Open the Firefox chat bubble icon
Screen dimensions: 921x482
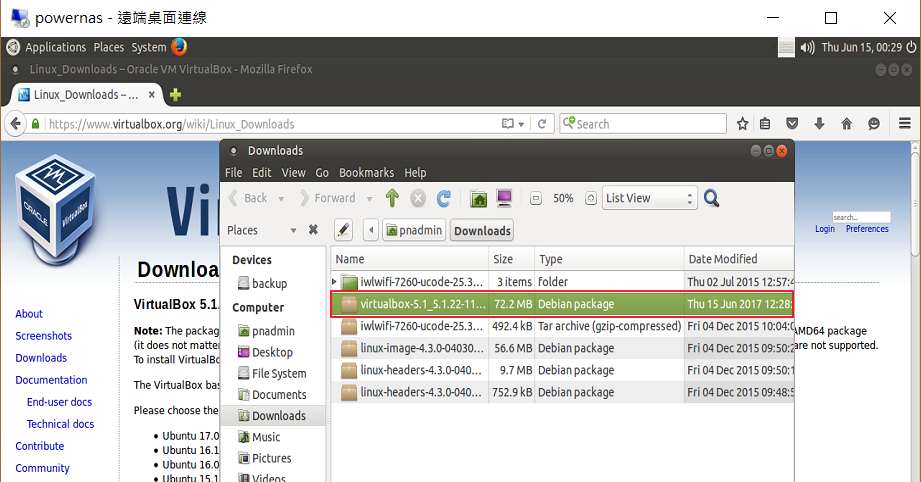(874, 124)
